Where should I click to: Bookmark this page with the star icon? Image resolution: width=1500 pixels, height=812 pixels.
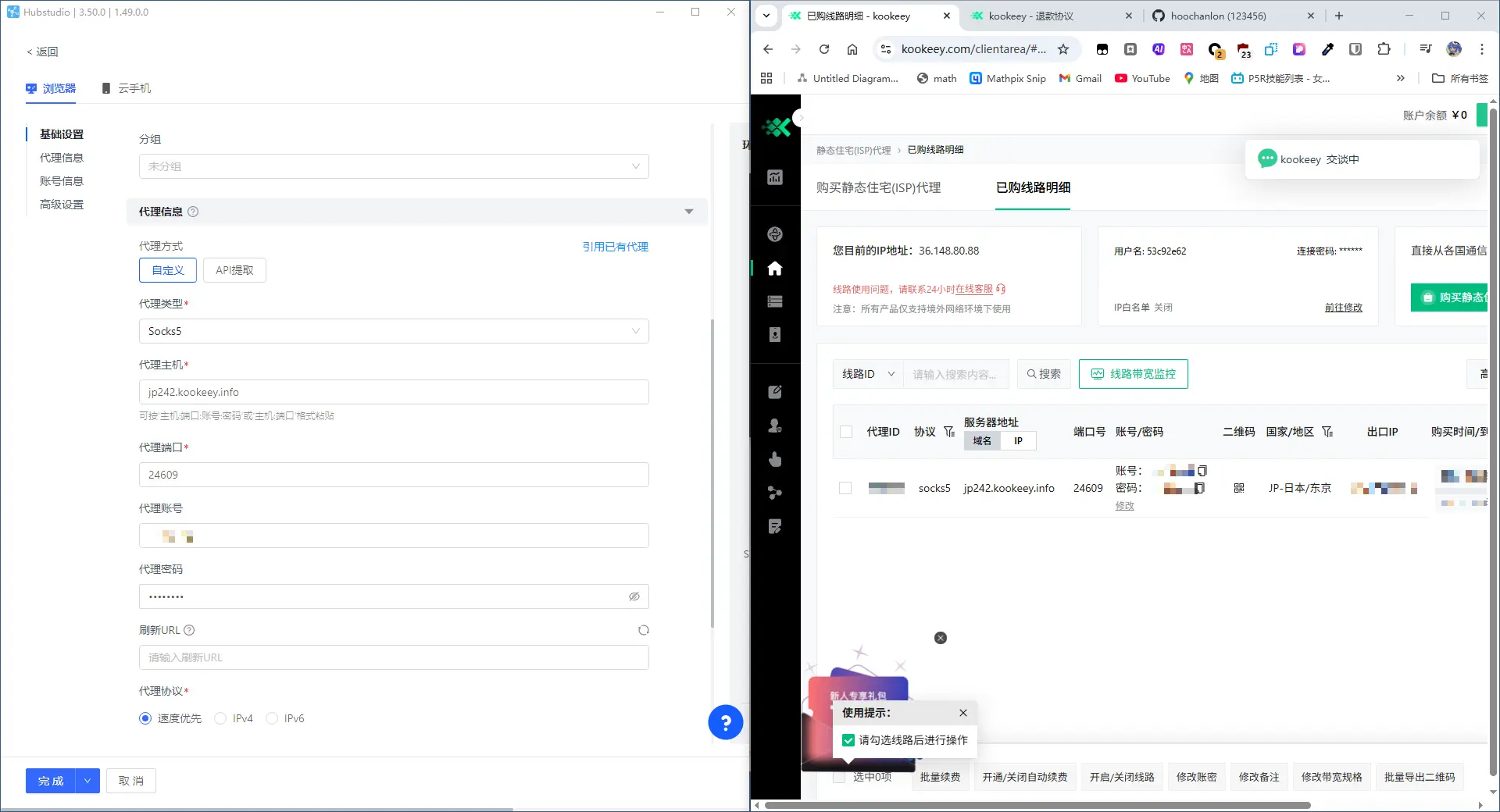point(1063,49)
